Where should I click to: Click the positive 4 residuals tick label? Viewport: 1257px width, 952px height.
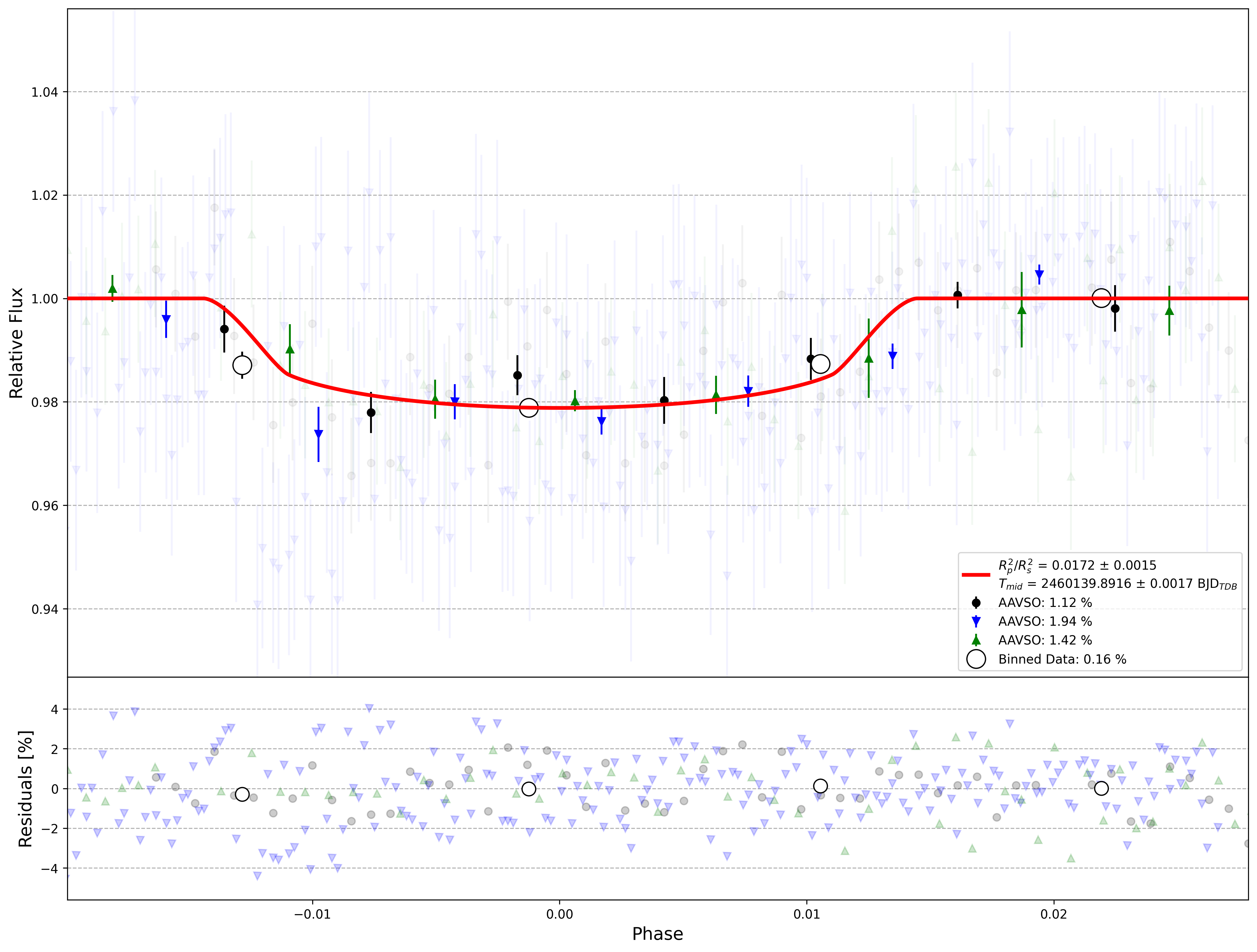pos(55,709)
